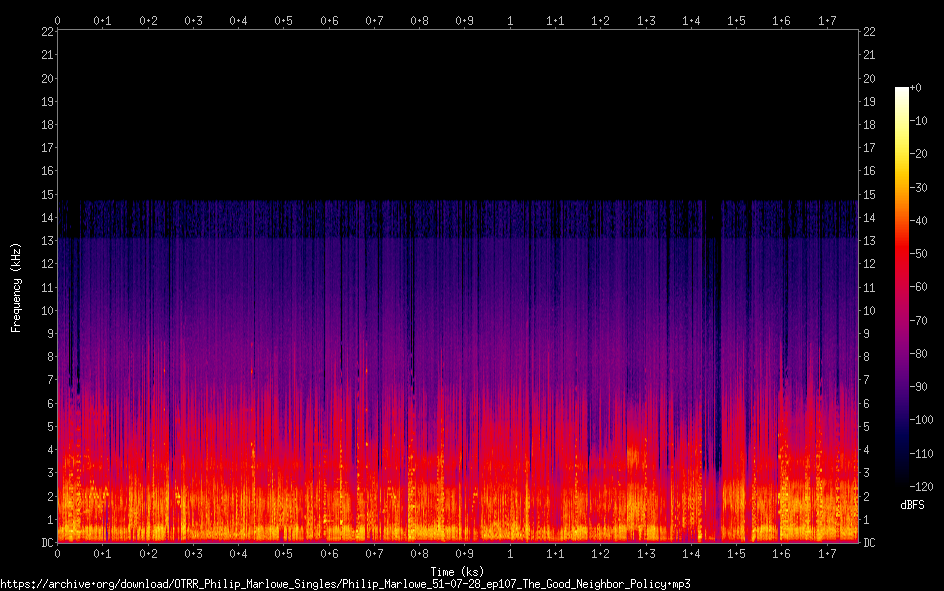Click the Frequency (kHz) axis label
Viewport: 944px width, 591px height.
pyautogui.click(x=16, y=287)
